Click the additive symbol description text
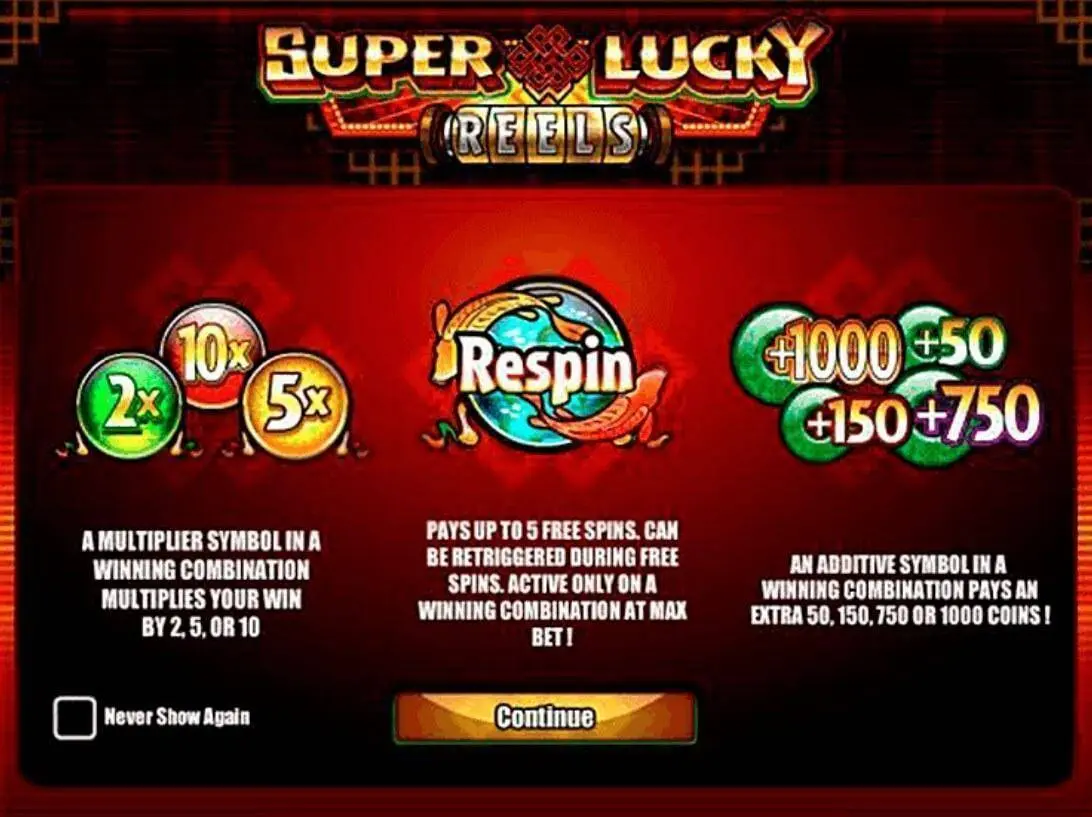This screenshot has width=1092, height=817. tap(900, 591)
